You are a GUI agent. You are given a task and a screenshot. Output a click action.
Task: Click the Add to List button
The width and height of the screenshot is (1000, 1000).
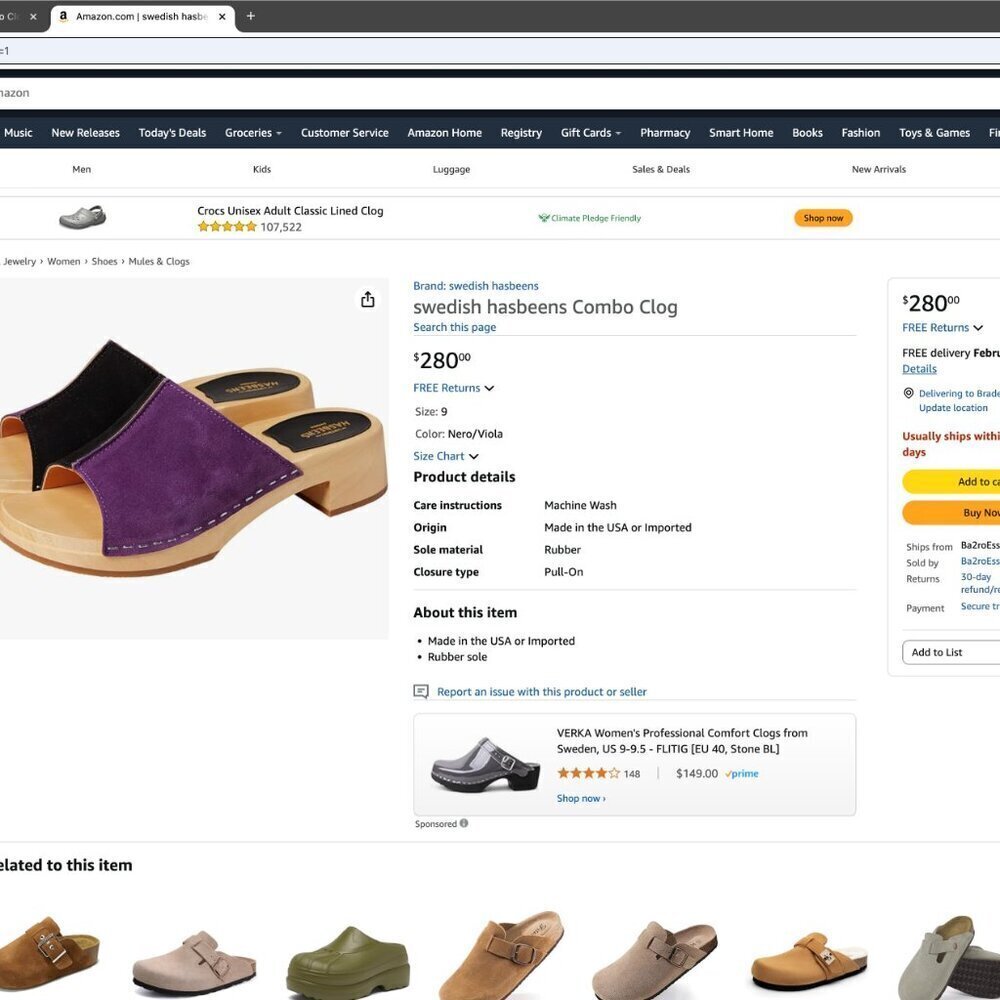(x=951, y=652)
